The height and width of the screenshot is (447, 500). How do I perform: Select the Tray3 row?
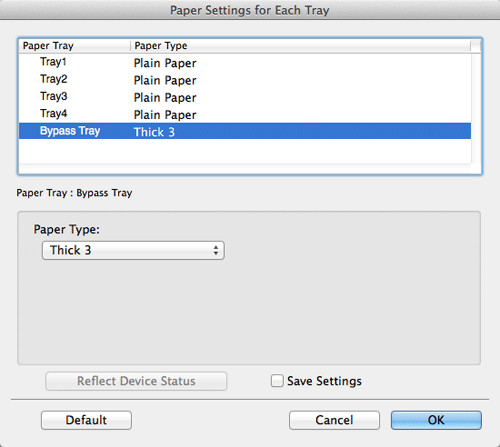pyautogui.click(x=245, y=97)
